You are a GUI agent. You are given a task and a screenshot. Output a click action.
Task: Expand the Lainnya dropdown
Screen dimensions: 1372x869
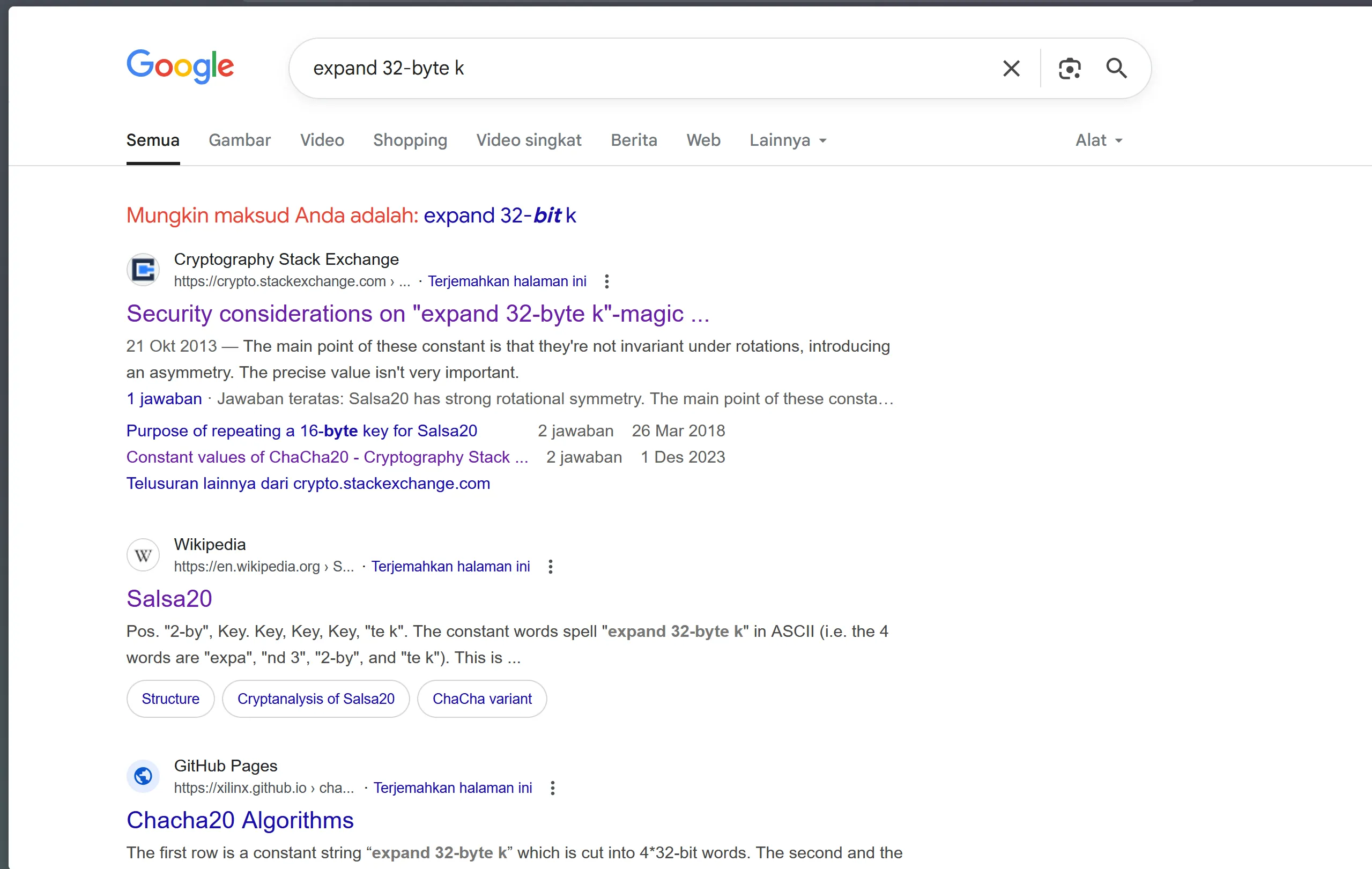(x=788, y=140)
